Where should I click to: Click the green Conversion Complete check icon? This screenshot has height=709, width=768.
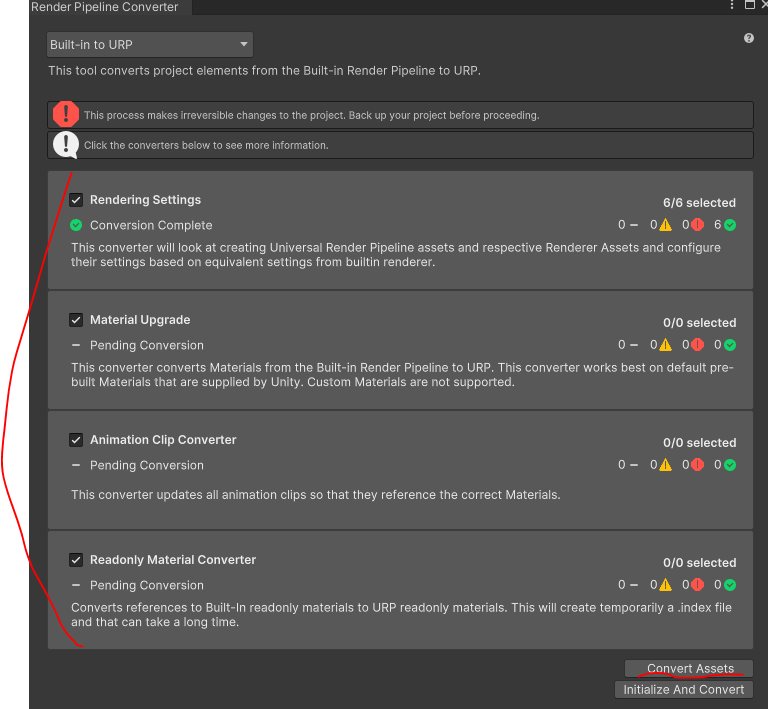click(x=76, y=225)
